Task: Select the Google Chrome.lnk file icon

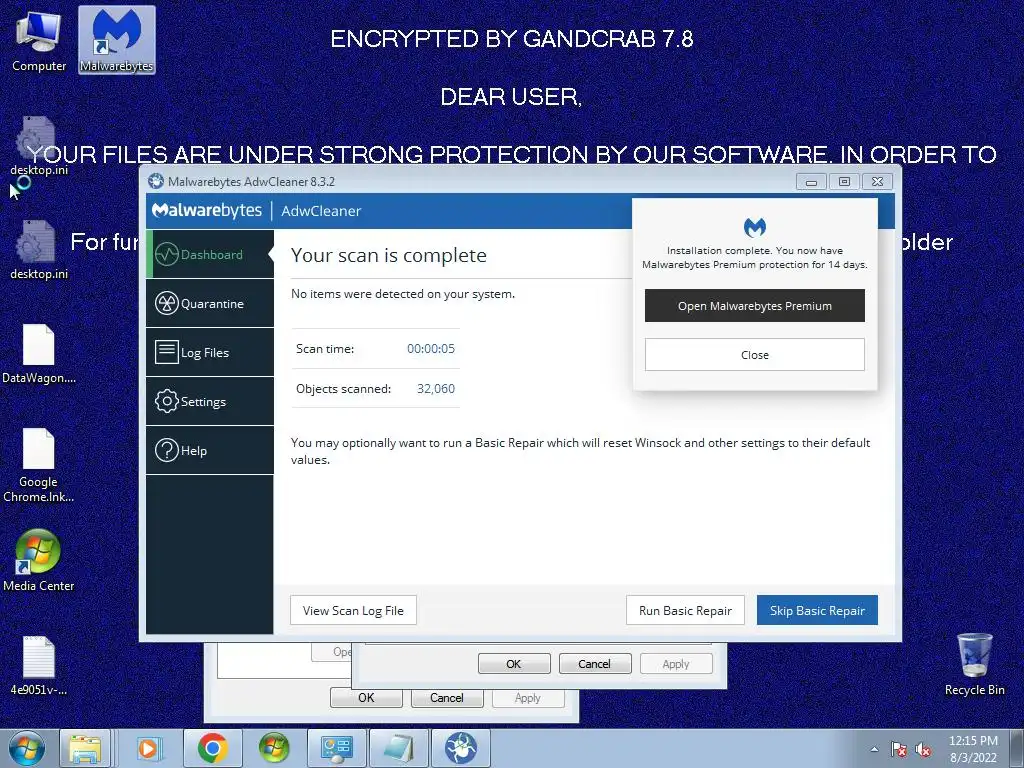Action: click(x=39, y=465)
